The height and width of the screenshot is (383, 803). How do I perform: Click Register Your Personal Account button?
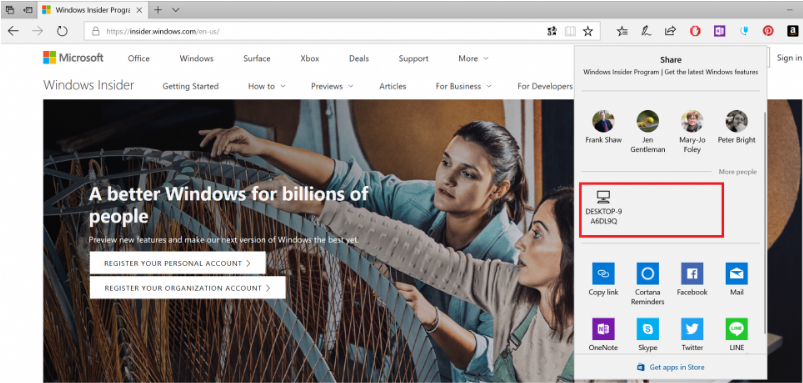(x=178, y=263)
